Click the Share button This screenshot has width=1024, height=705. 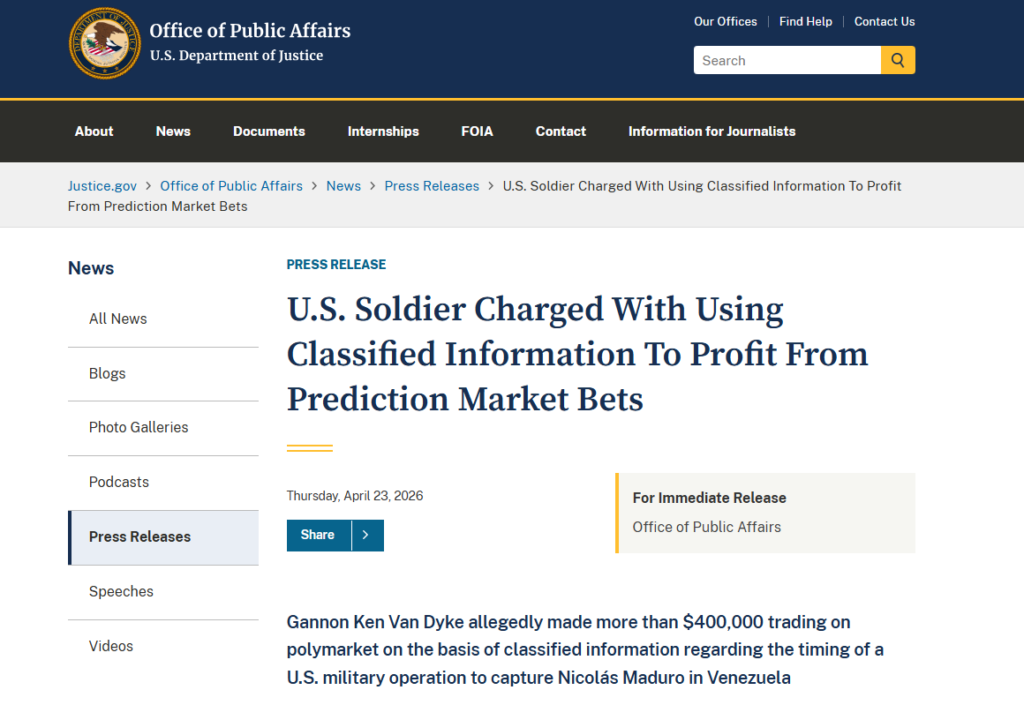317,535
